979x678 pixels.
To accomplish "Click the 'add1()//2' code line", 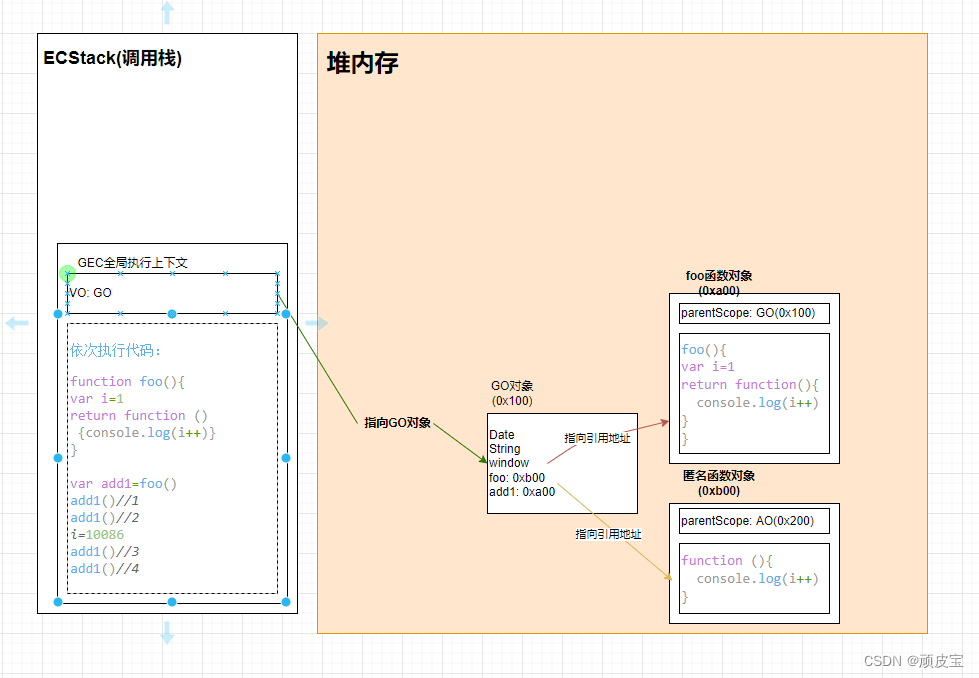I will click(104, 518).
